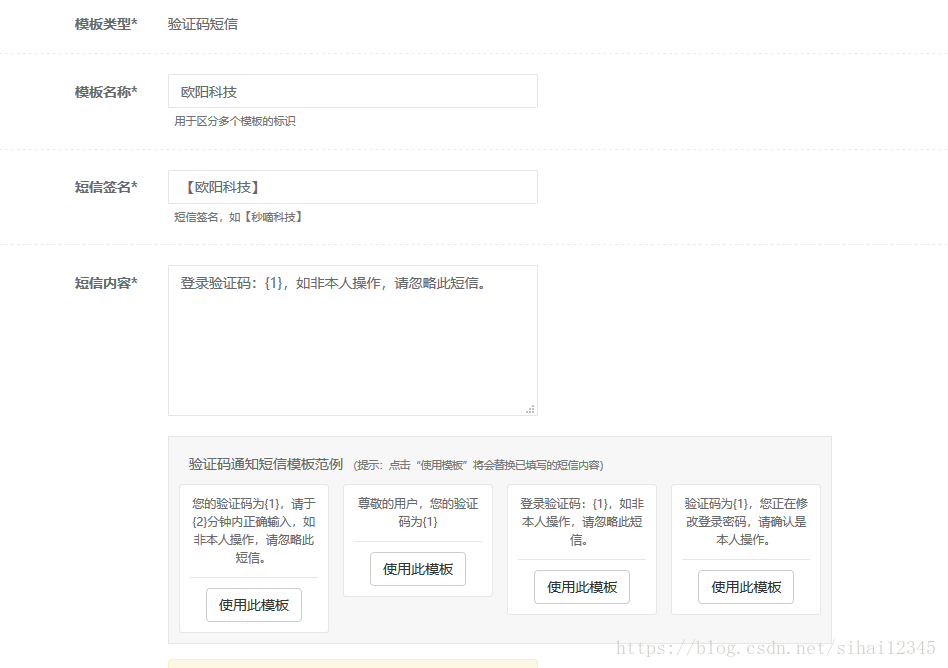The image size is (948, 668).
Task: Click 使用此模板 under the first template sample
Action: click(x=253, y=605)
